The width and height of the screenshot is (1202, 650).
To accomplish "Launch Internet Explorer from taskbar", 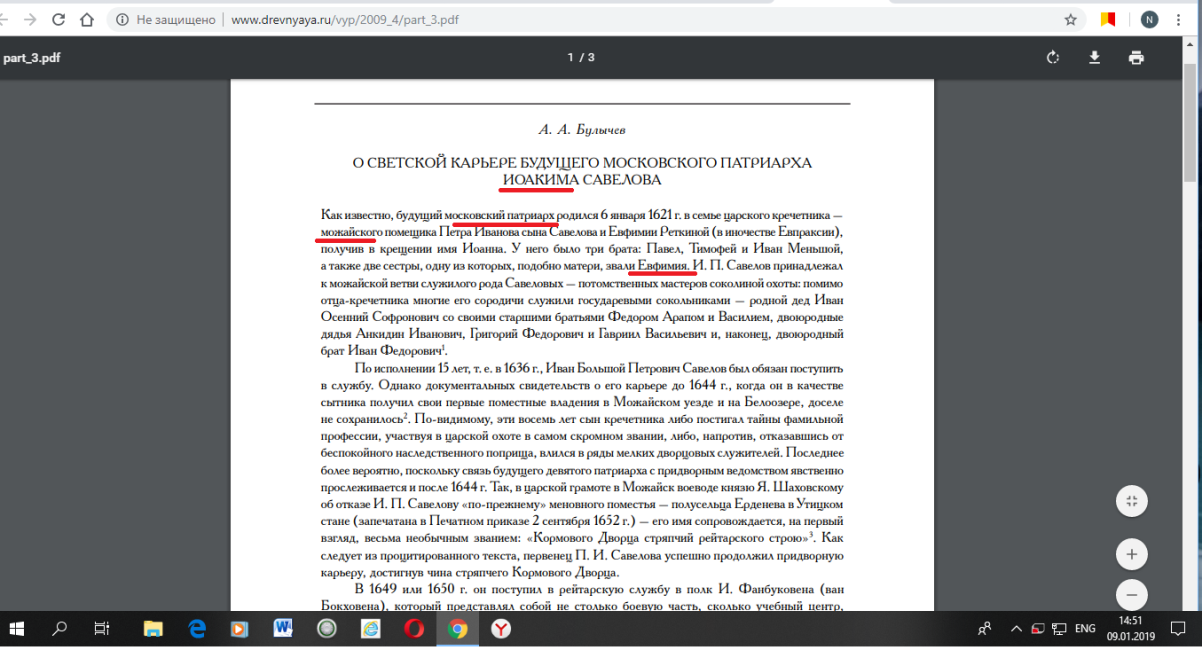I will pyautogui.click(x=370, y=629).
